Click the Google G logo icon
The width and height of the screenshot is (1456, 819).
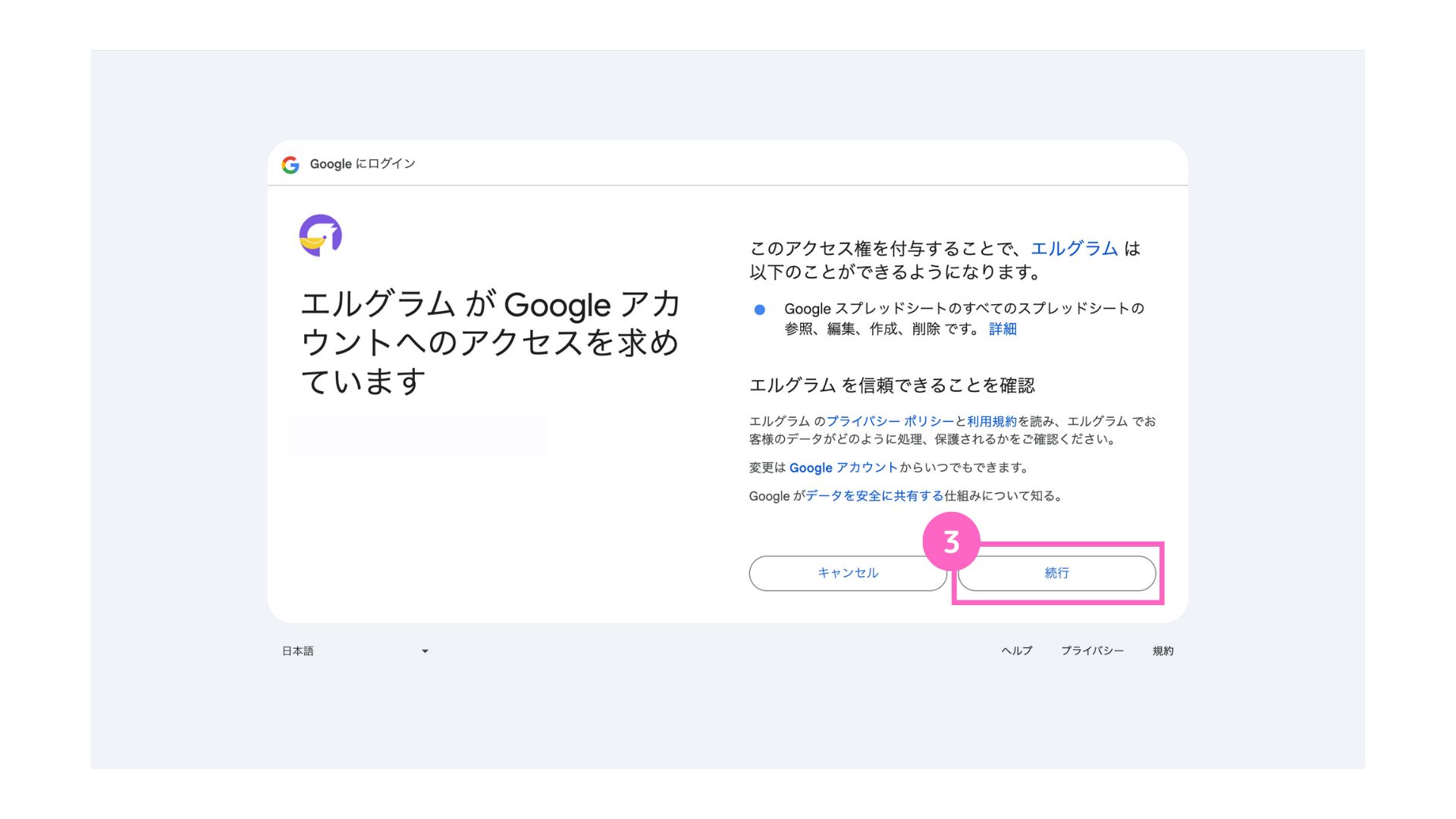click(290, 165)
